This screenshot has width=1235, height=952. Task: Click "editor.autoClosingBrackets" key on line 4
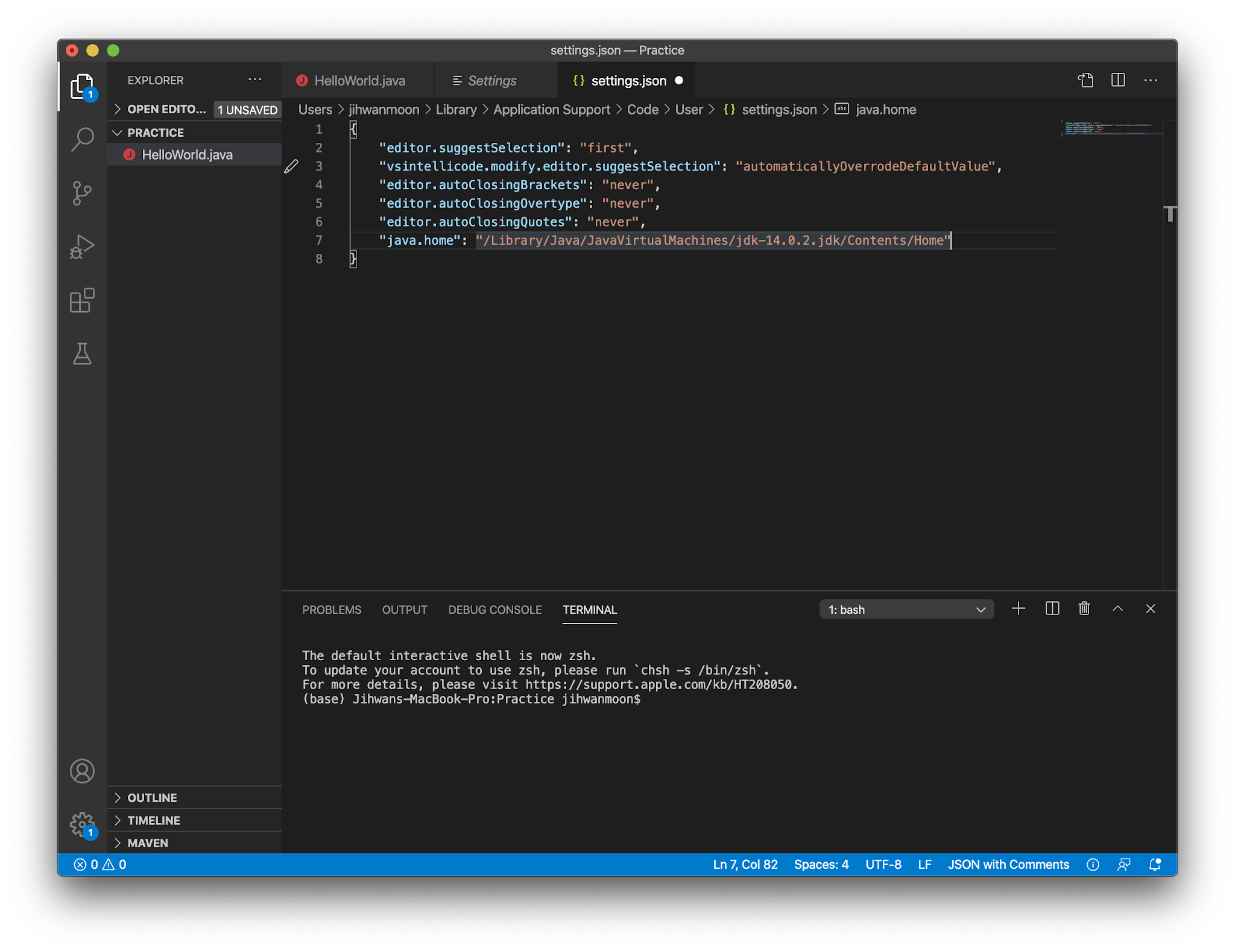483,185
